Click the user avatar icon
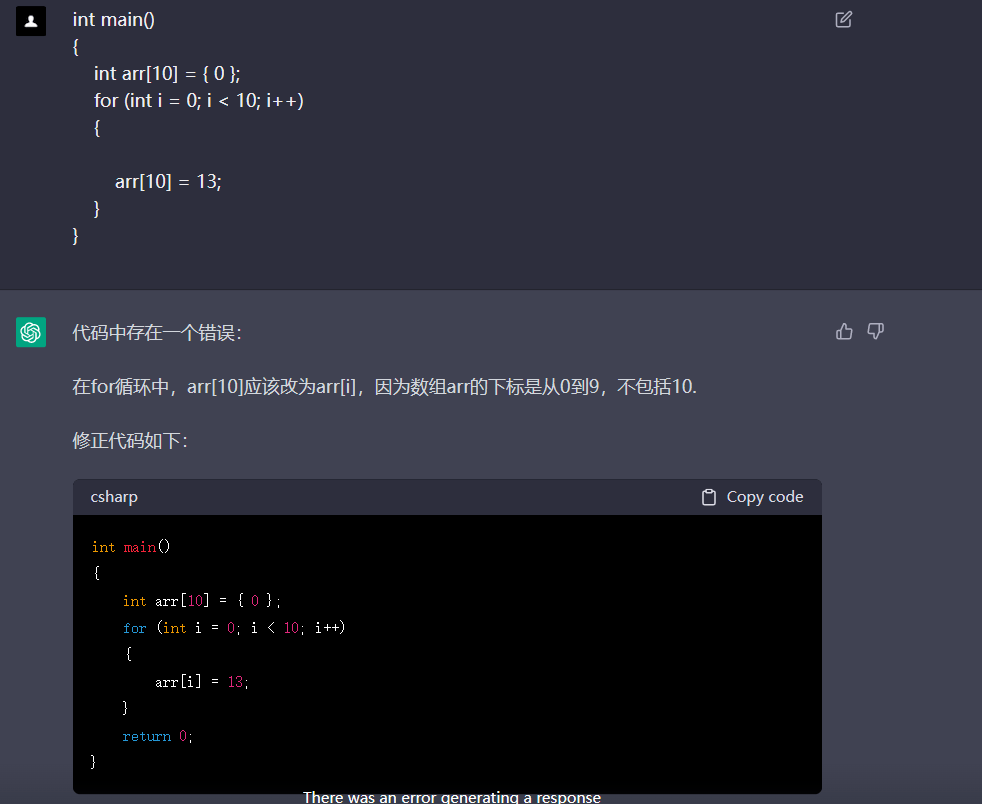This screenshot has height=804, width=982. pyautogui.click(x=31, y=20)
